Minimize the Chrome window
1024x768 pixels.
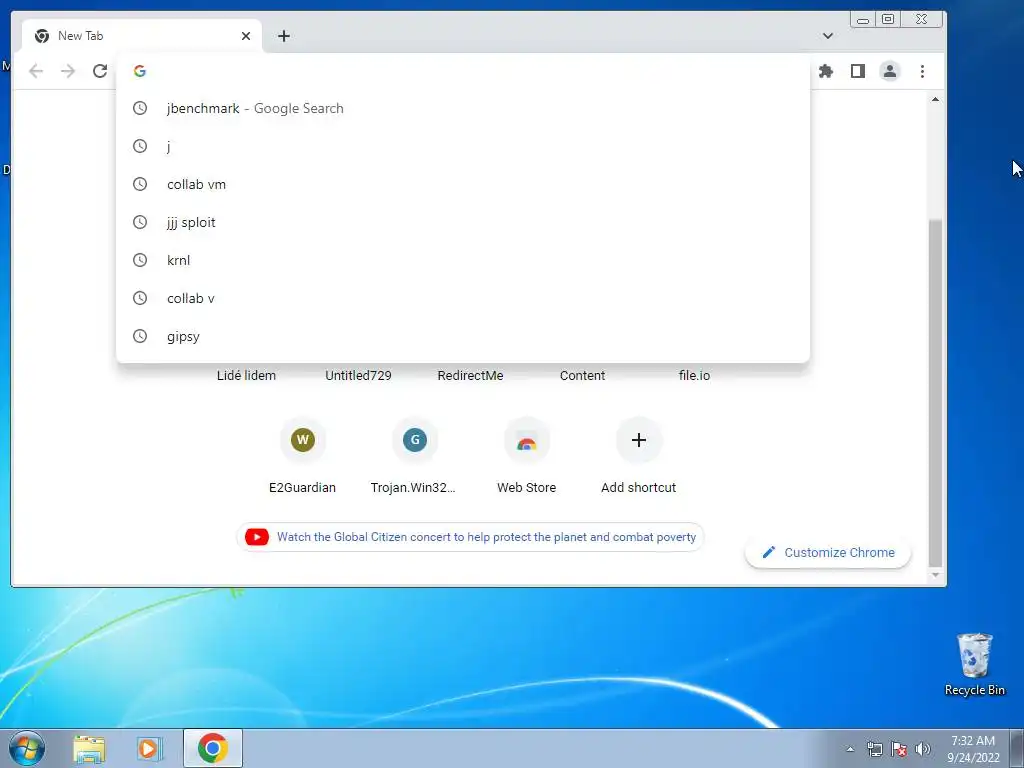pos(863,20)
